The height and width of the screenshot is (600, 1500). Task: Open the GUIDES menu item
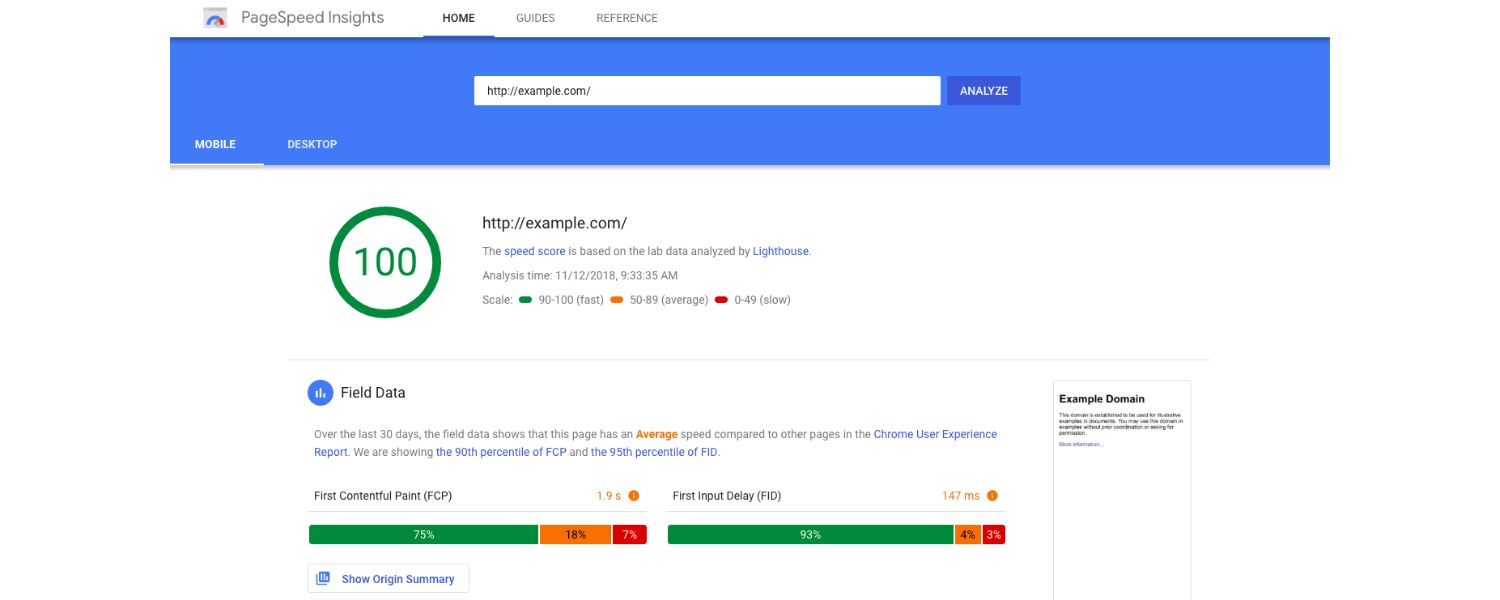[x=535, y=17]
